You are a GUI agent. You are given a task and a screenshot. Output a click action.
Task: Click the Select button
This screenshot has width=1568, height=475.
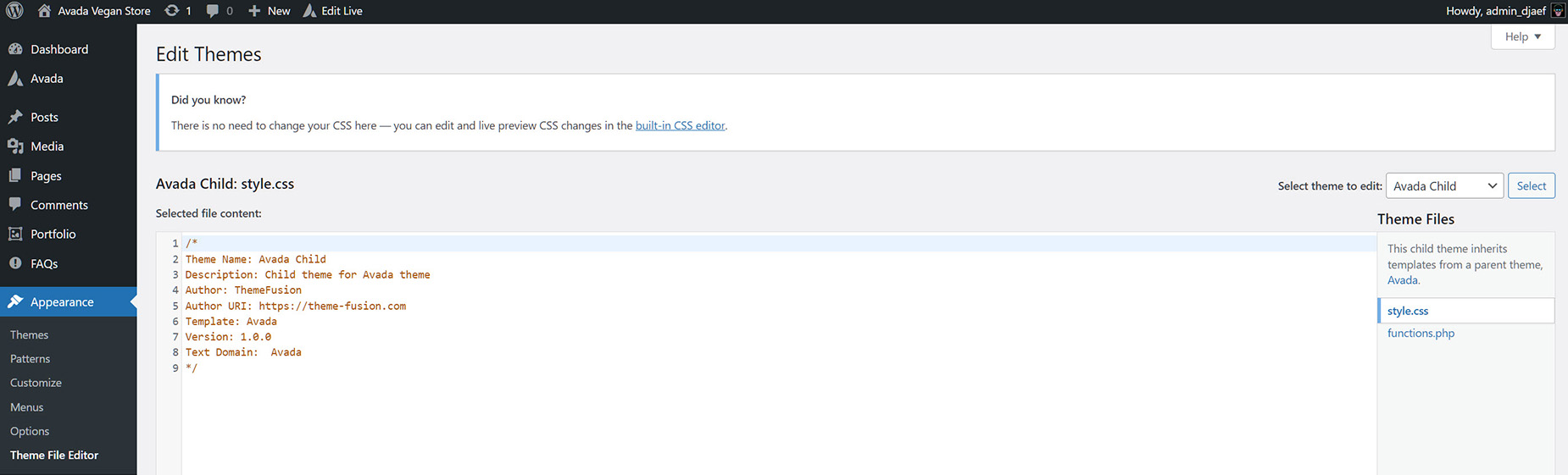point(1531,185)
